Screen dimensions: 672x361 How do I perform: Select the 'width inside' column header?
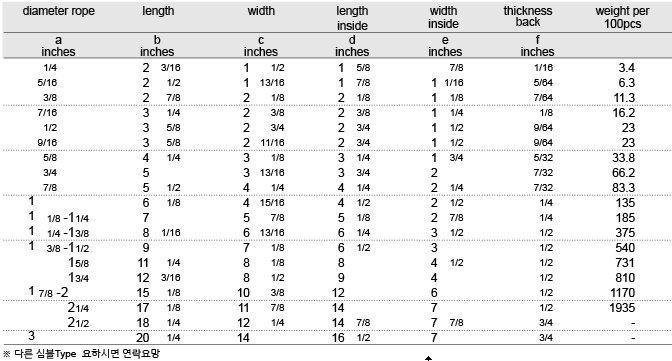(x=443, y=17)
